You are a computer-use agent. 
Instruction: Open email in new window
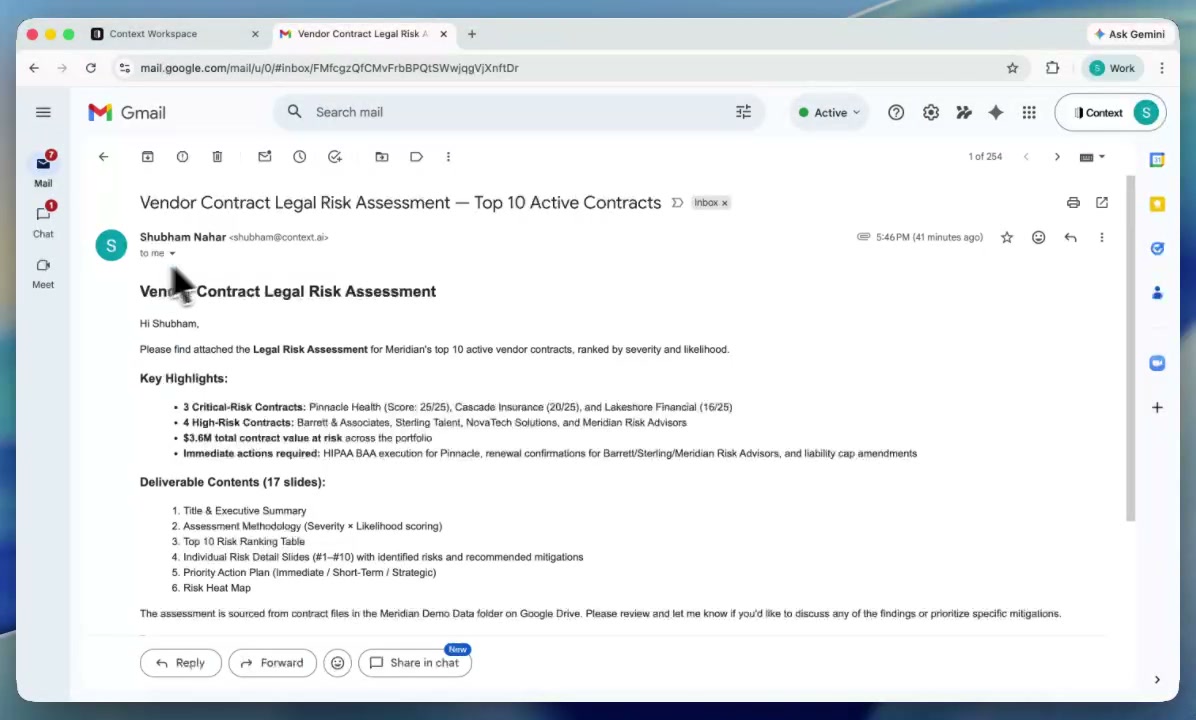[x=1102, y=203]
